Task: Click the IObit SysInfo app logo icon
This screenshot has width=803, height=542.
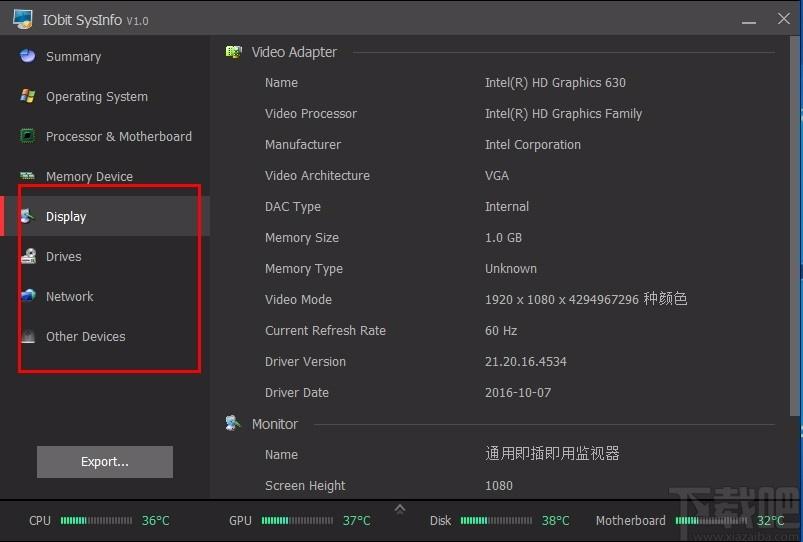Action: tap(23, 19)
